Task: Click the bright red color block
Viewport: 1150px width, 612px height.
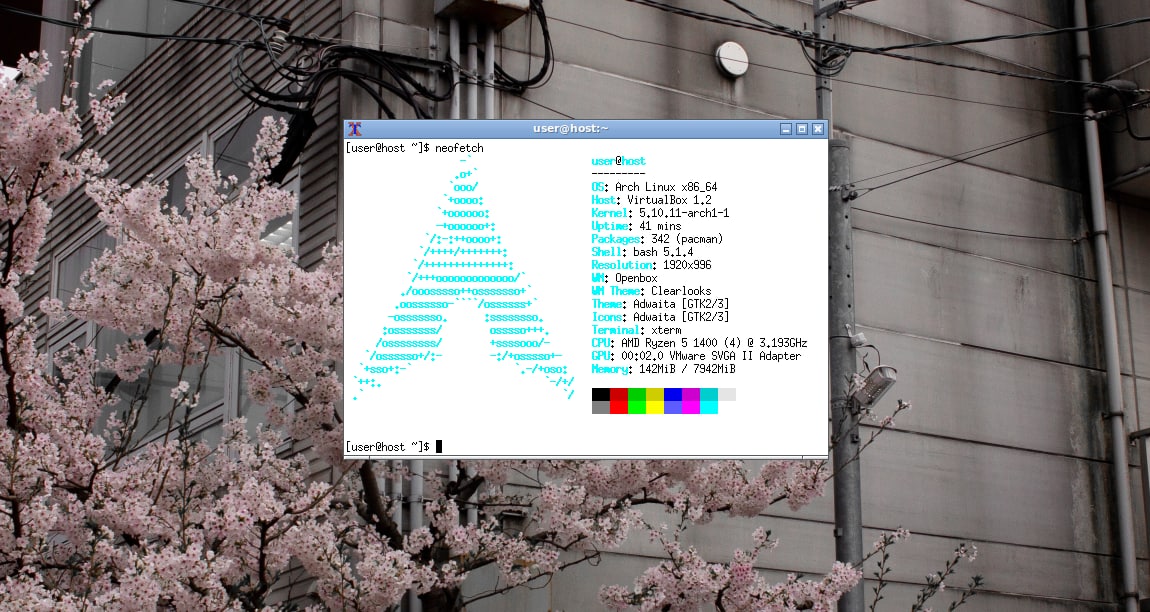Action: pyautogui.click(x=619, y=407)
